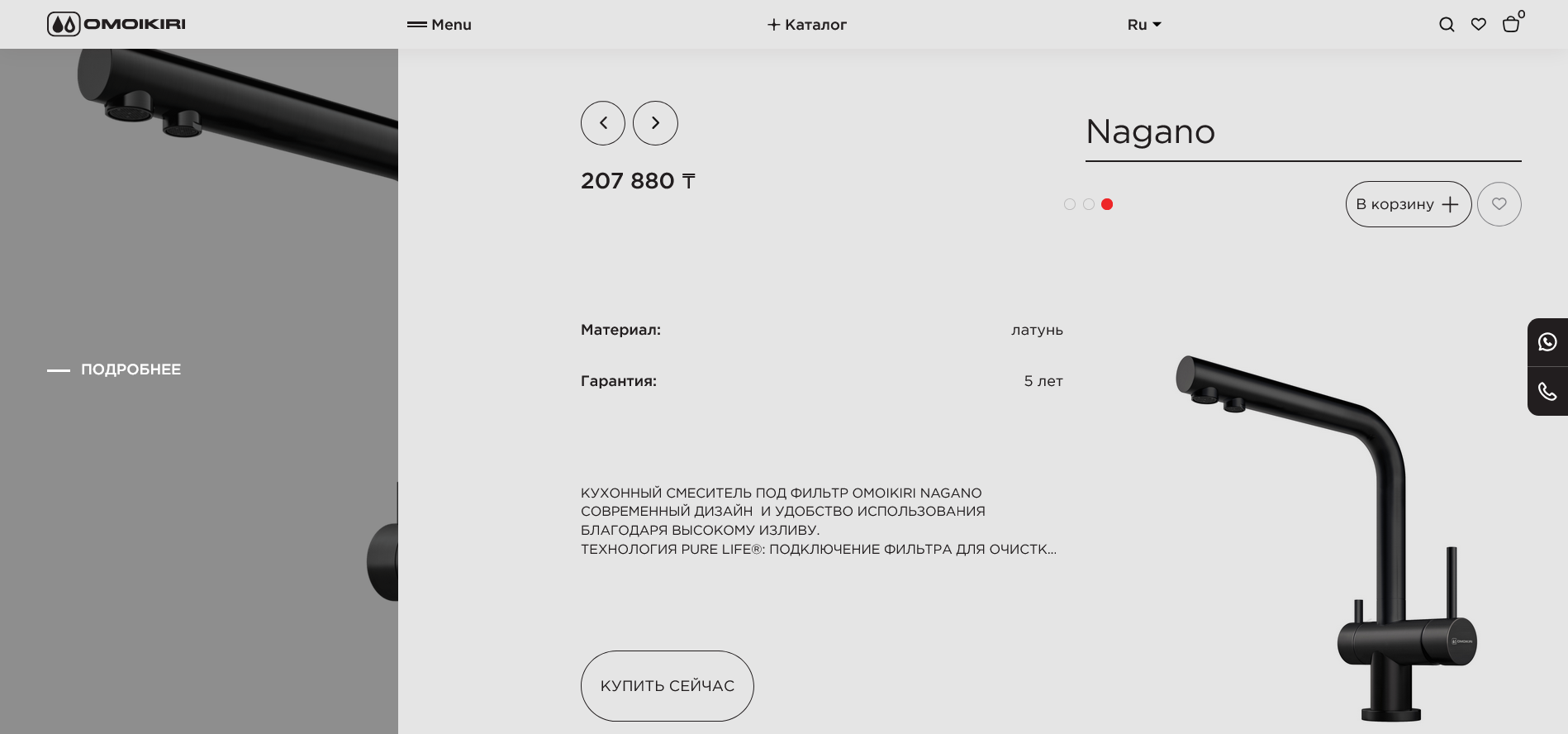Click the латунь material value
1568x734 pixels.
click(x=1037, y=331)
